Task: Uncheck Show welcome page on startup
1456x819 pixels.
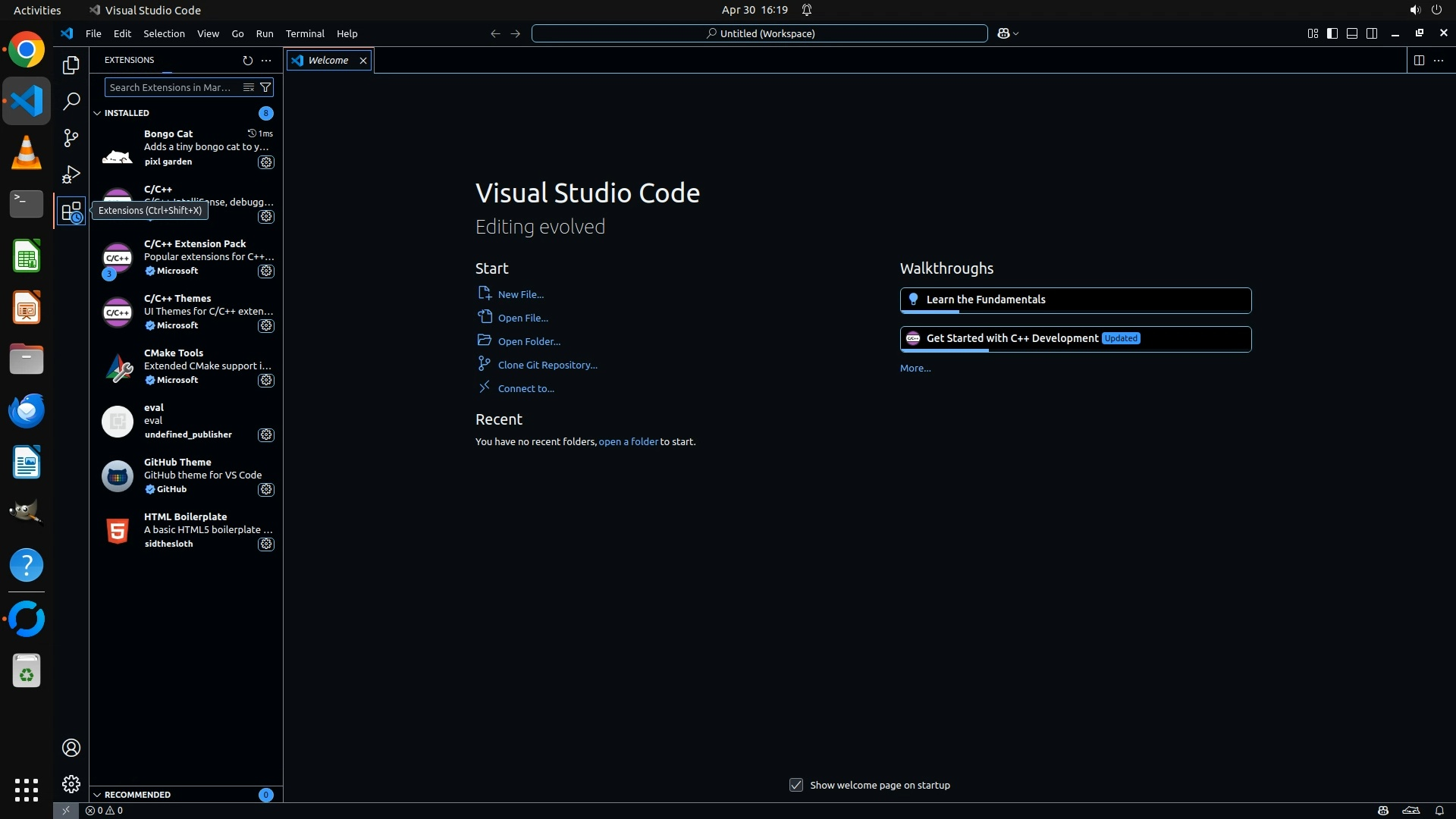Action: 795,785
